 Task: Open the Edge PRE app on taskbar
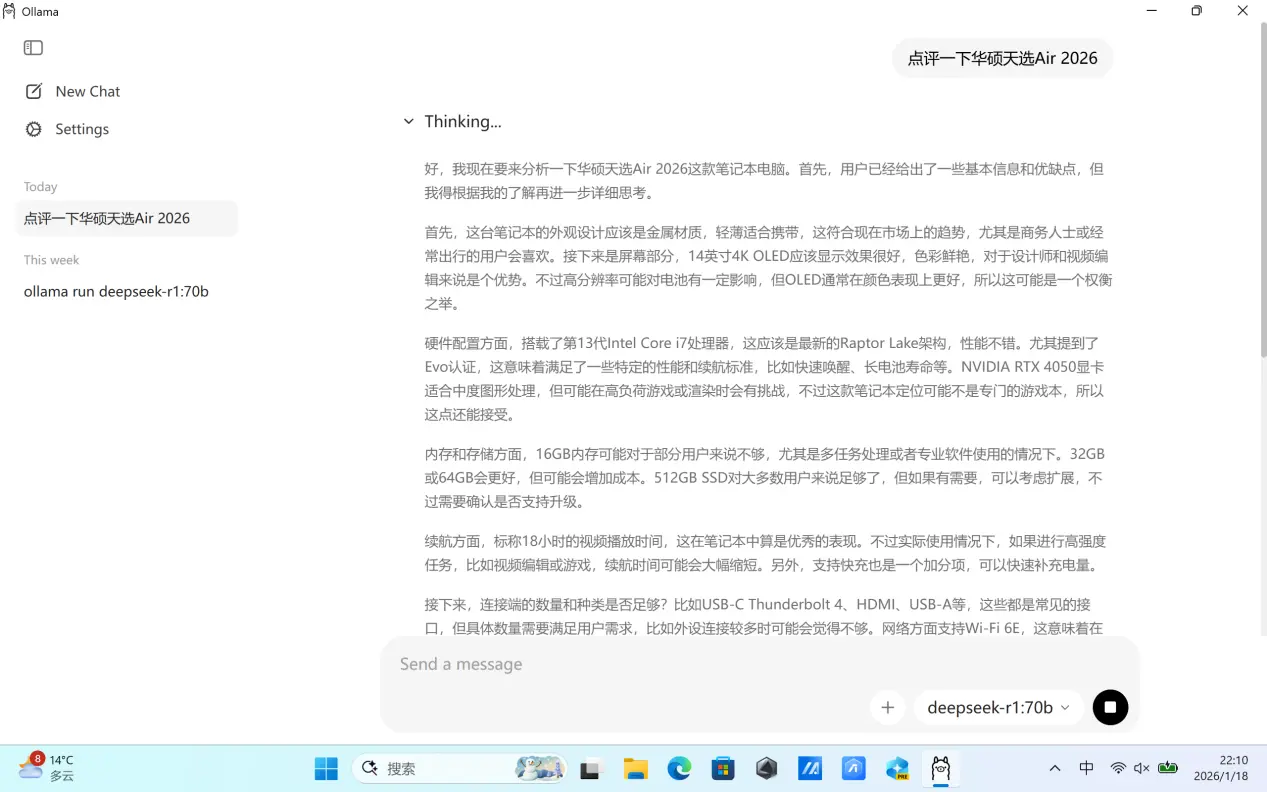coord(897,768)
